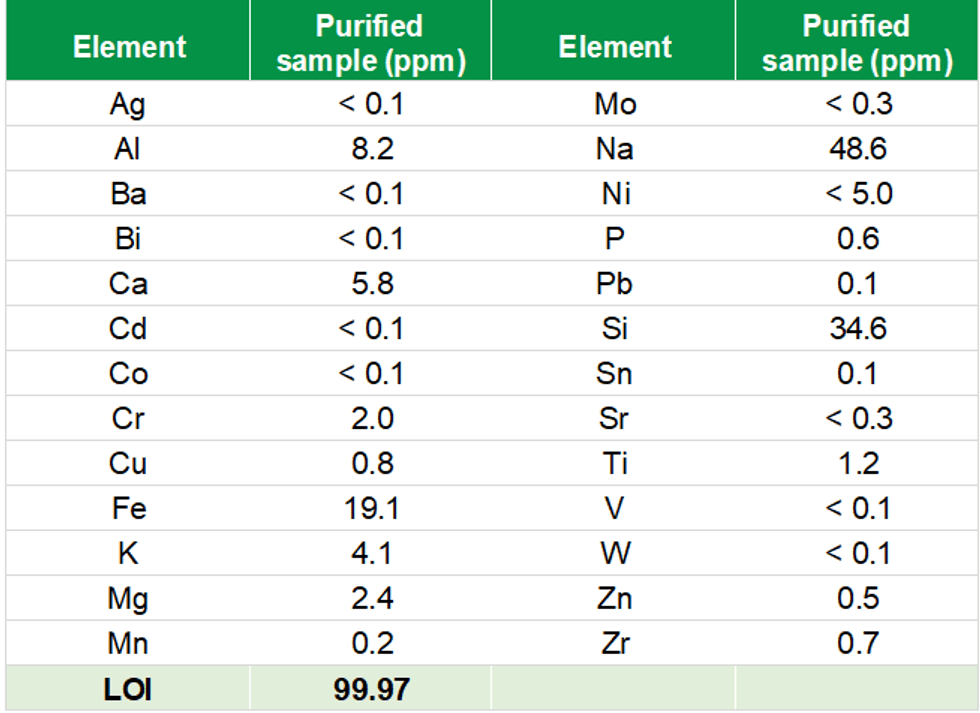Screen dimensions: 980x713
Task: Select the Zr element cell
Action: [614, 643]
